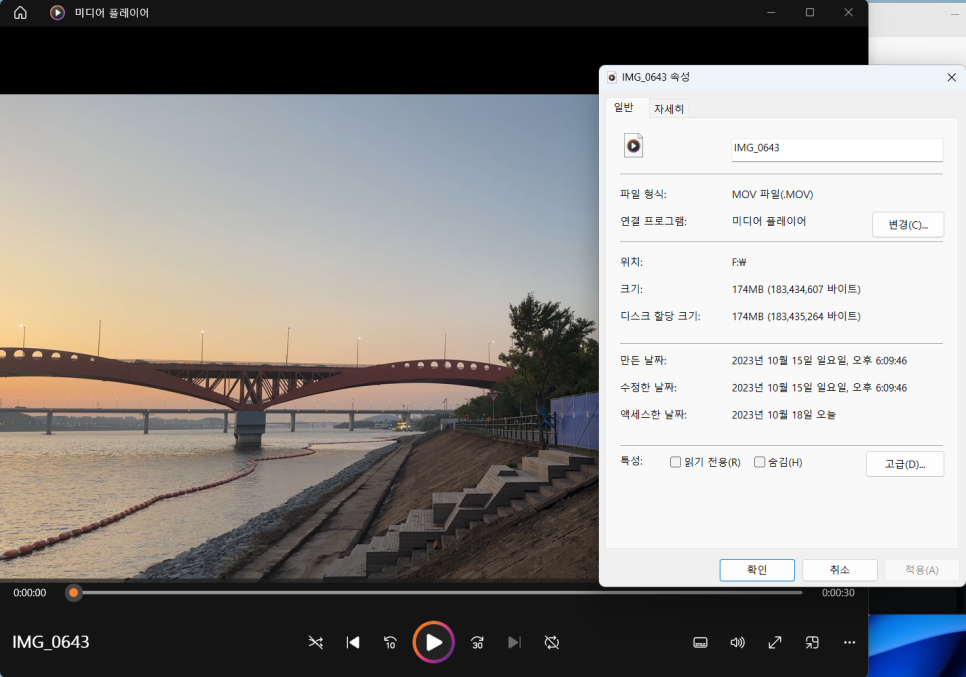Click the middle of the seek bar

click(x=434, y=593)
